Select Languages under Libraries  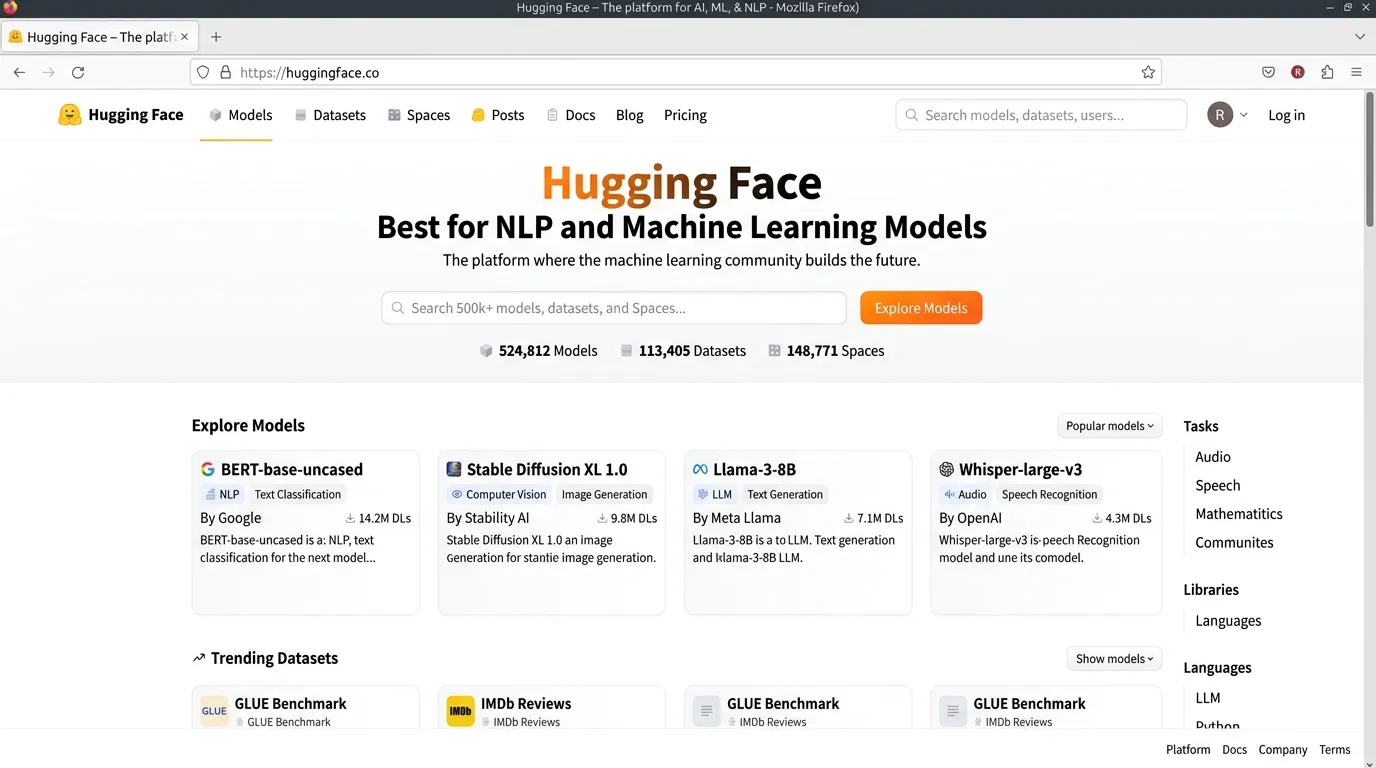point(1228,621)
